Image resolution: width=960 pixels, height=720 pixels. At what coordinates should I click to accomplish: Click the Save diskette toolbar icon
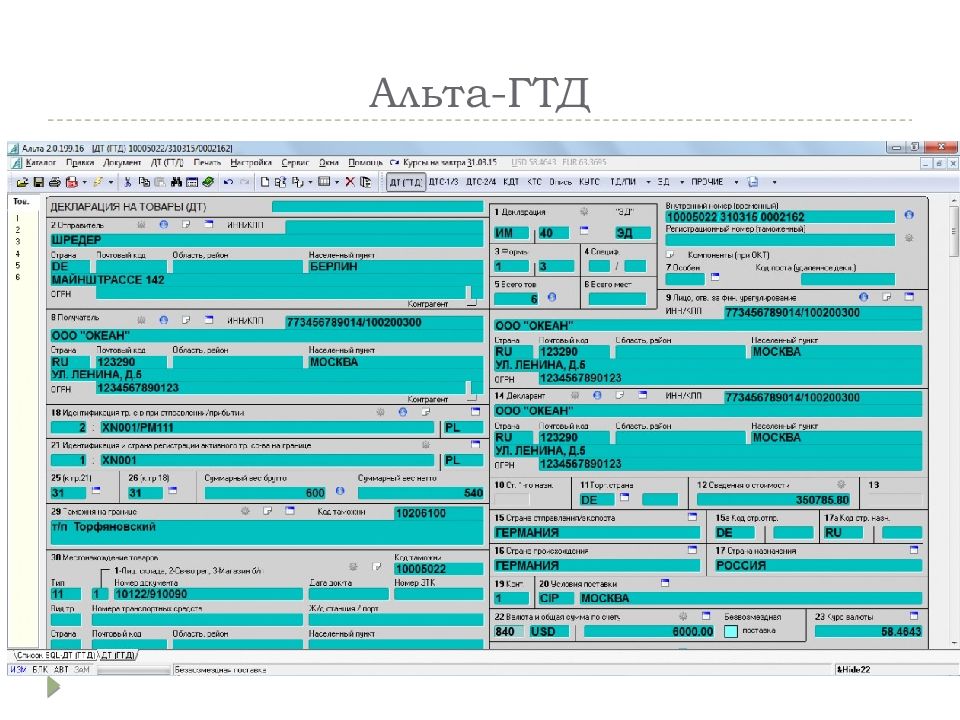[39, 182]
